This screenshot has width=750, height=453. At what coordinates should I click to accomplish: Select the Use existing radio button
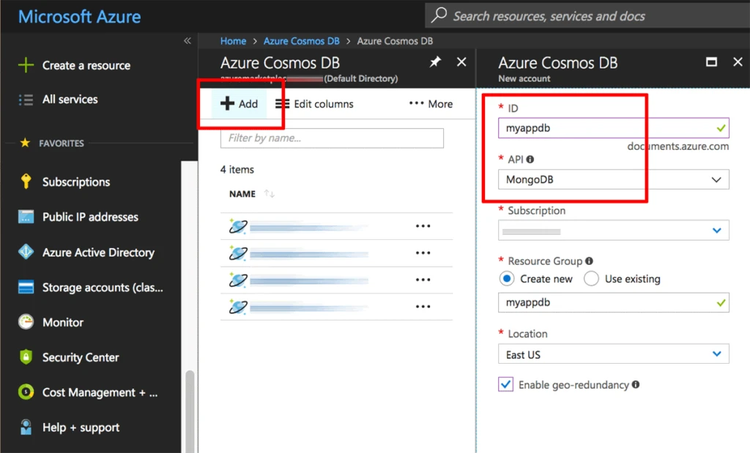[x=591, y=278]
